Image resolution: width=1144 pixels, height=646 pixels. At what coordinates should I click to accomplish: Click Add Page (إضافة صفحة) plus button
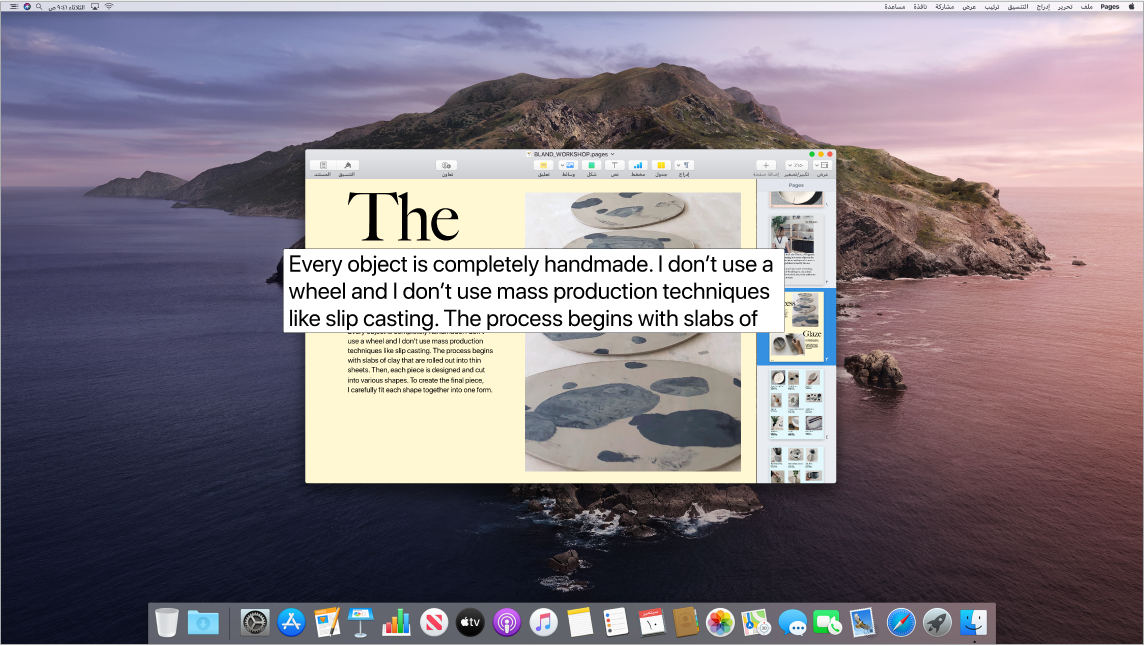click(x=766, y=165)
